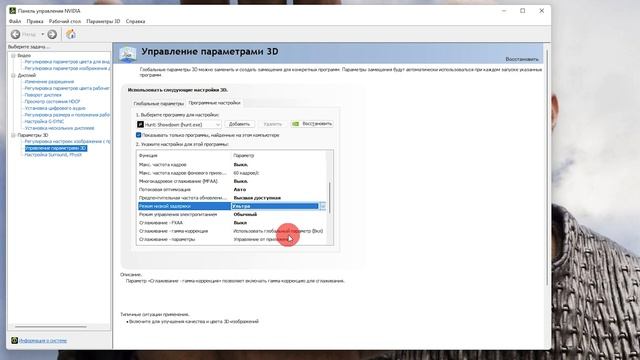Viewport: 640px width, 360px height.
Task: Select 'Установка цифрового аудио' tree item
Action: click(55, 108)
